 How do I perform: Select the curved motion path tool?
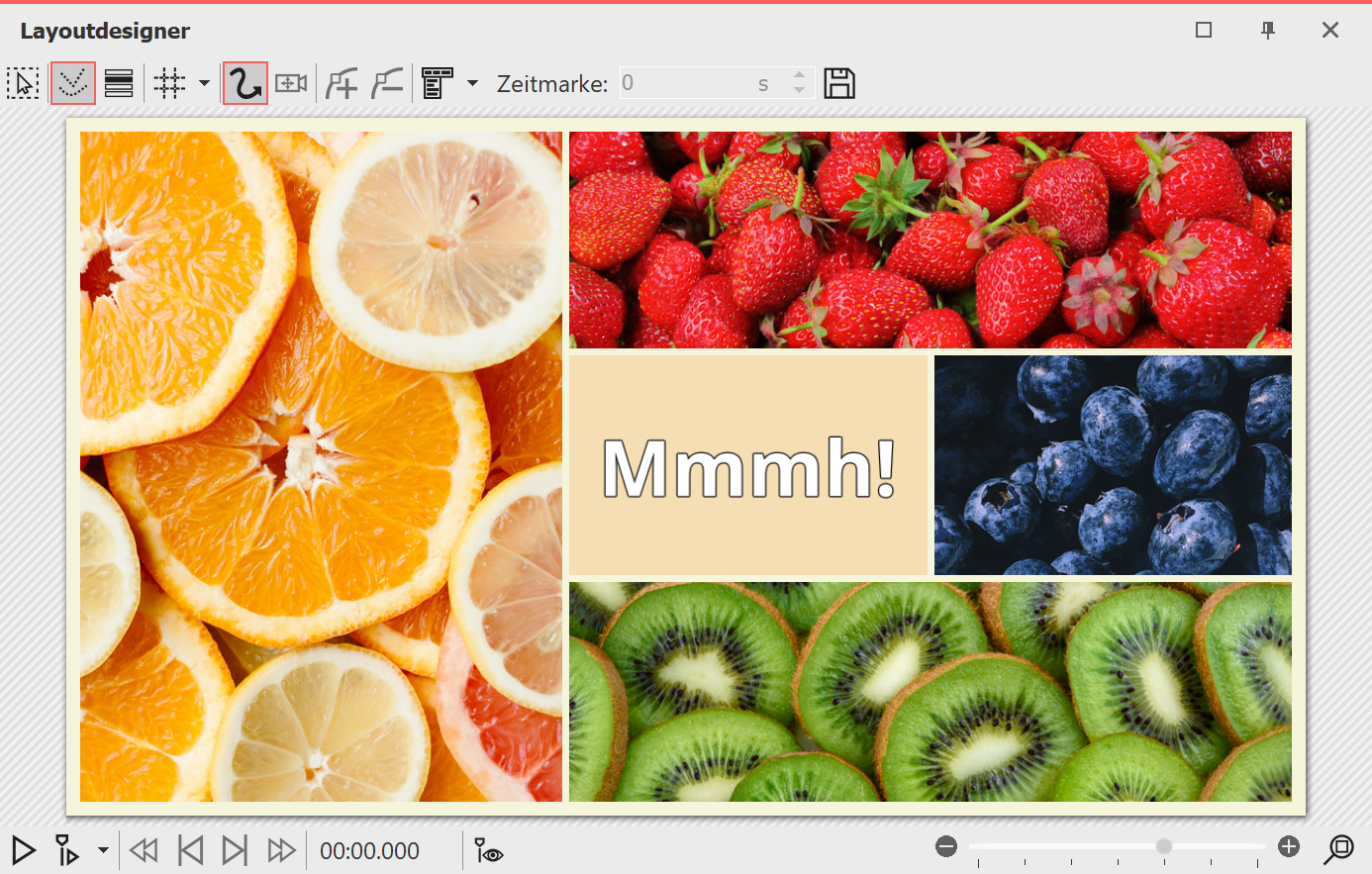245,83
